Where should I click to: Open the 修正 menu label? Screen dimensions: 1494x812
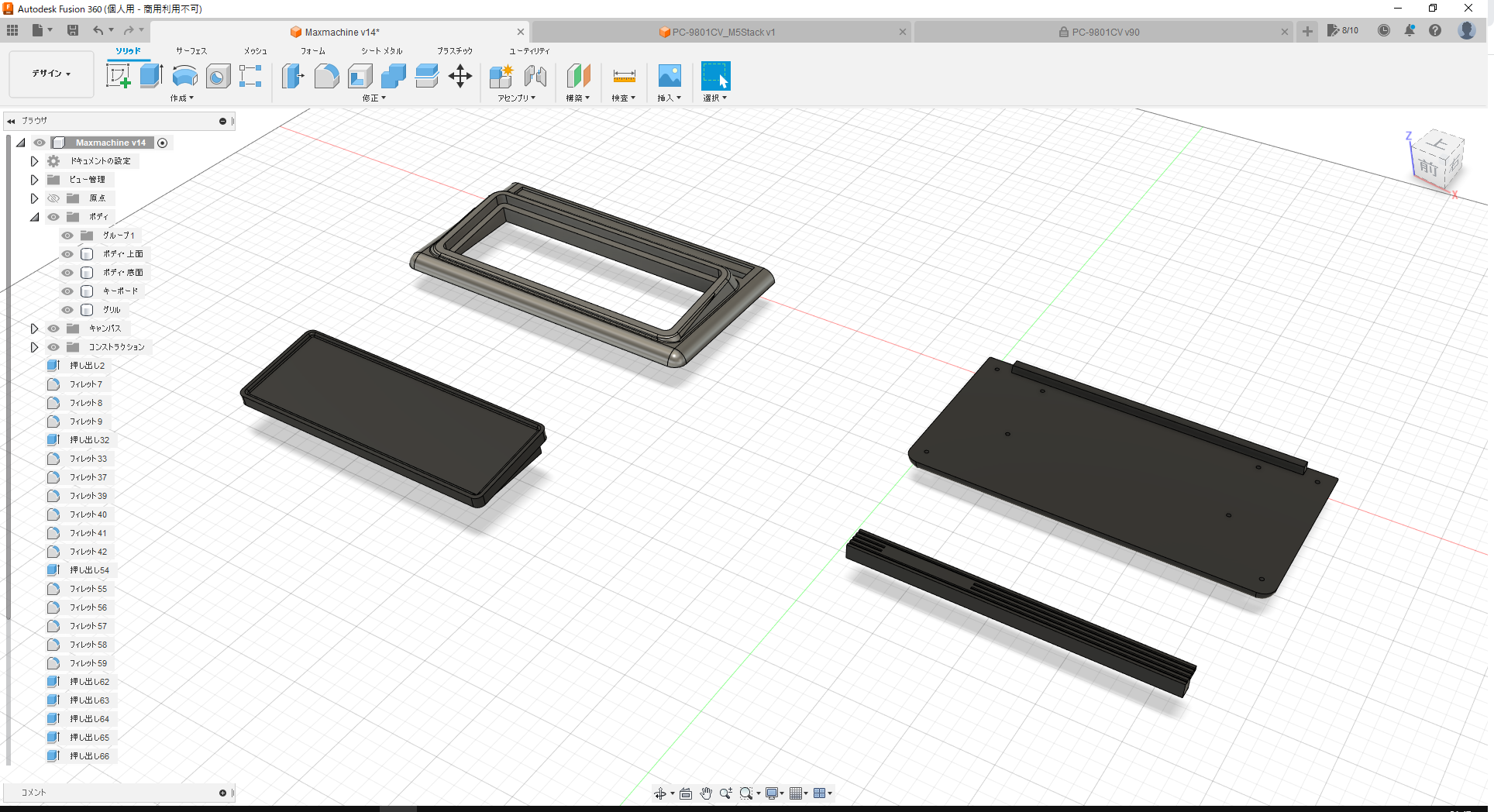click(373, 98)
